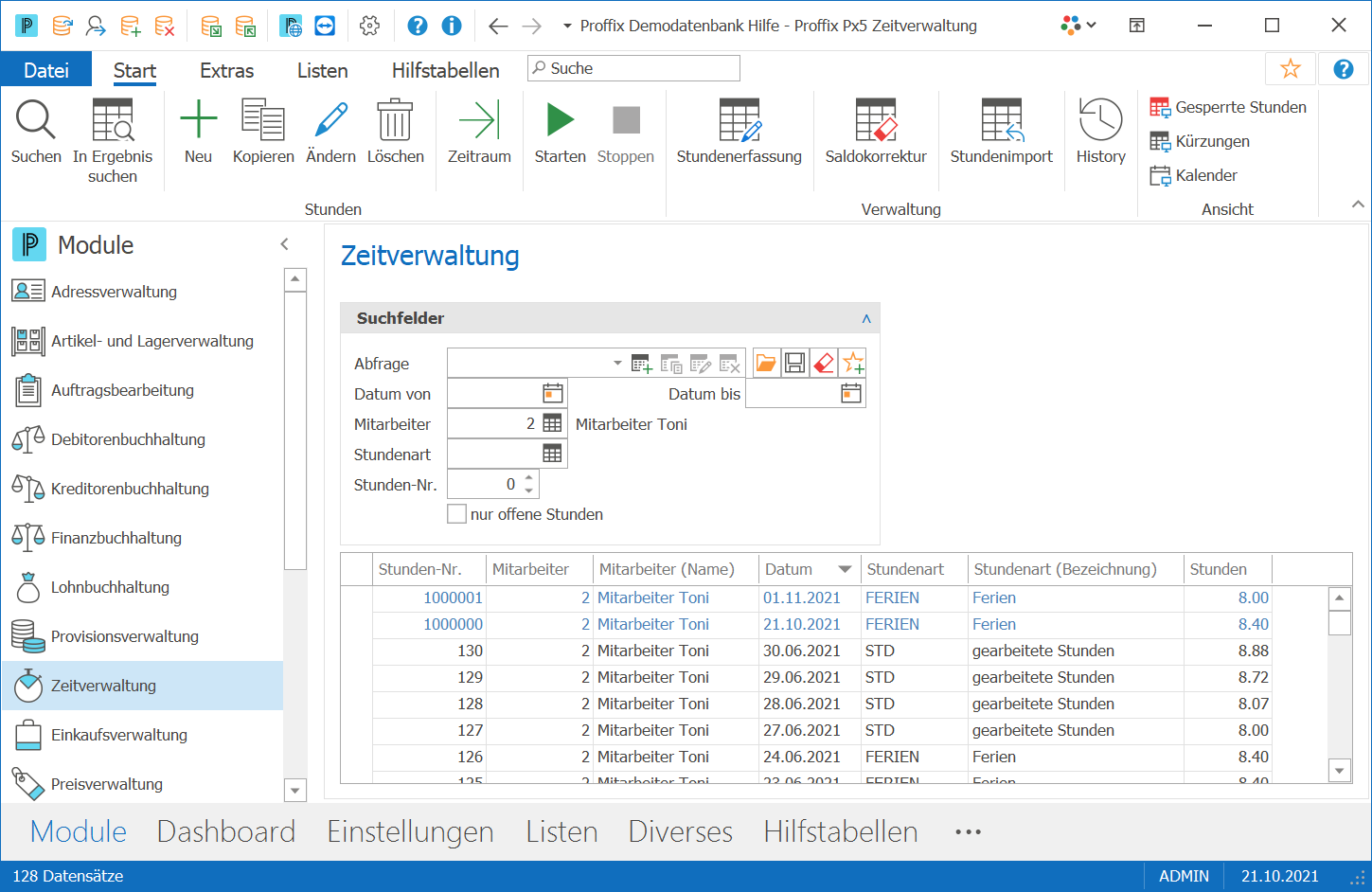The height and width of the screenshot is (892, 1372).
Task: Open the Mitarbeiter lookup table icon
Action: (x=552, y=423)
